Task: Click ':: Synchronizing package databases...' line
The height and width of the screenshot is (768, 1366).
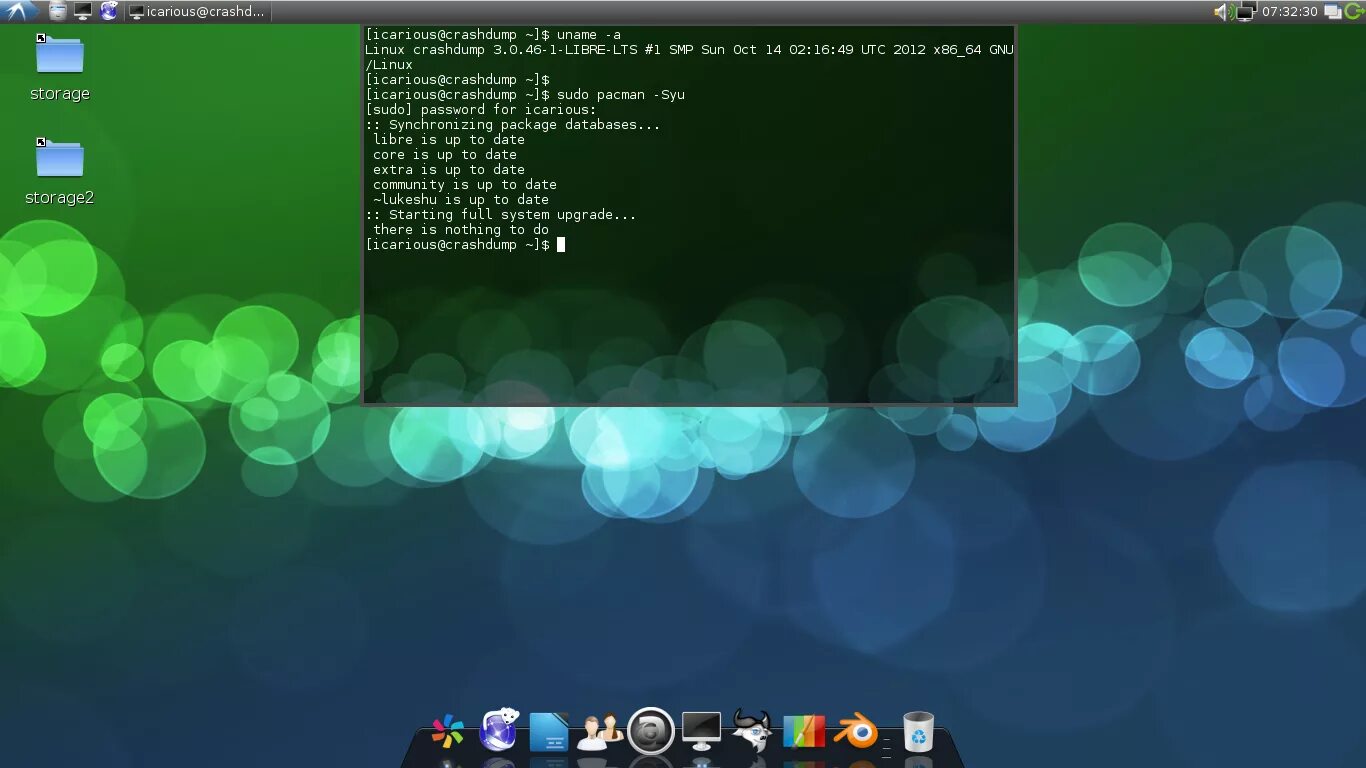Action: (x=513, y=124)
